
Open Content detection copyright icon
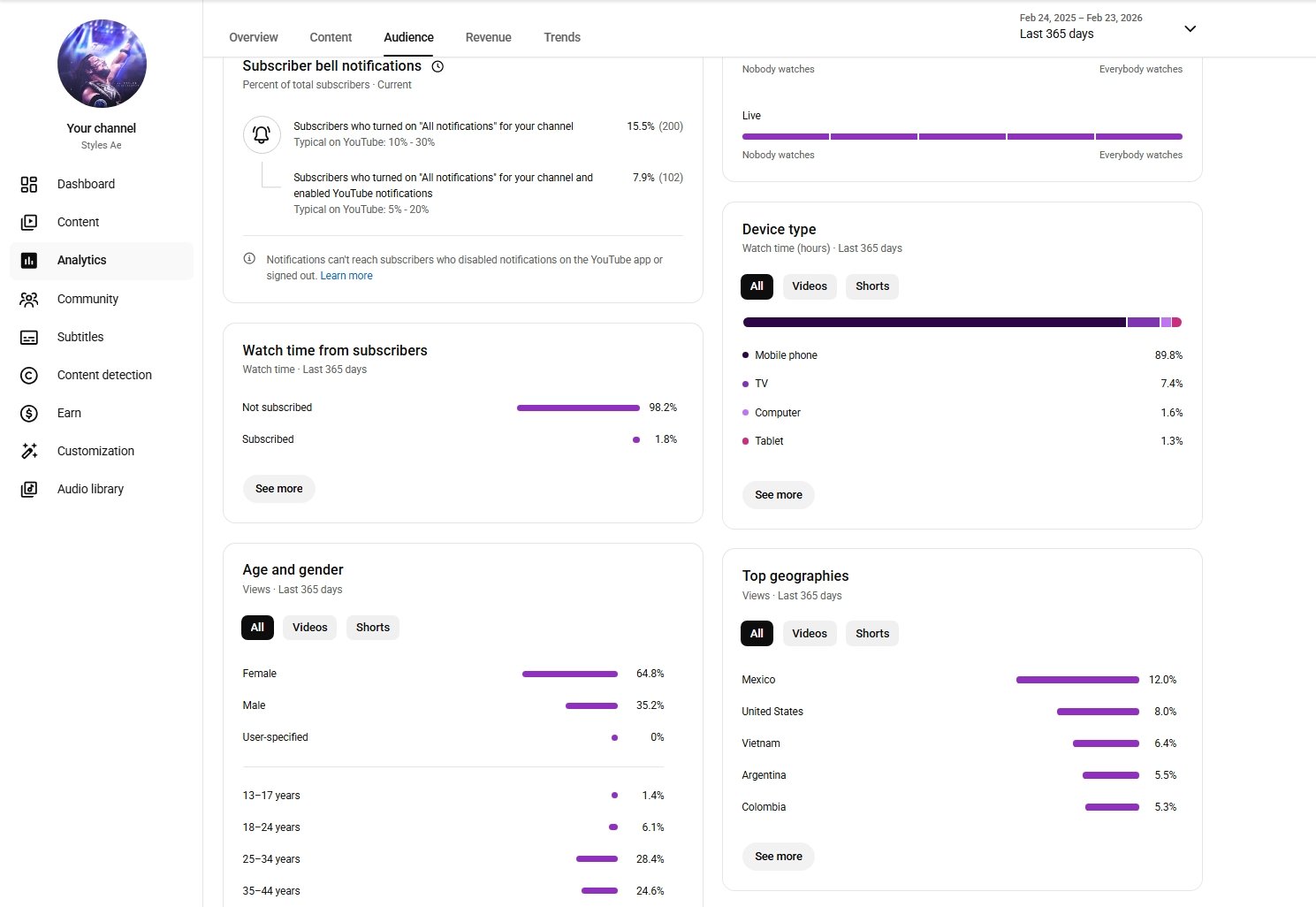click(x=29, y=376)
